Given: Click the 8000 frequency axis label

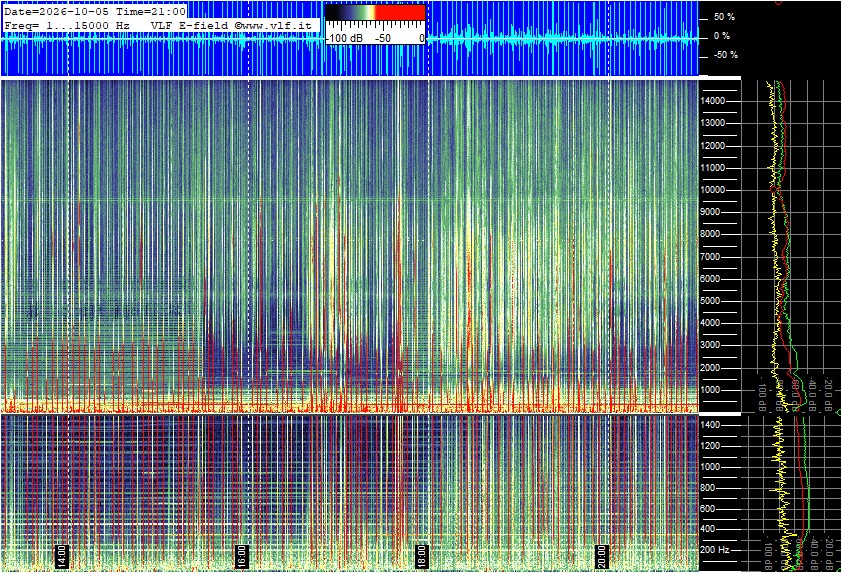Looking at the screenshot, I should (x=710, y=234).
